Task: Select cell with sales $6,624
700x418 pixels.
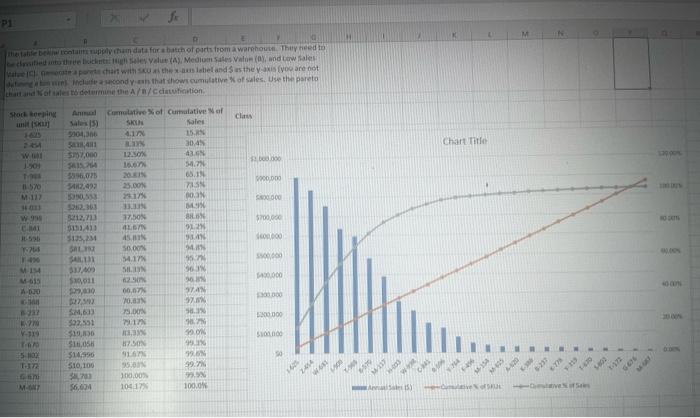Action: click(81, 387)
